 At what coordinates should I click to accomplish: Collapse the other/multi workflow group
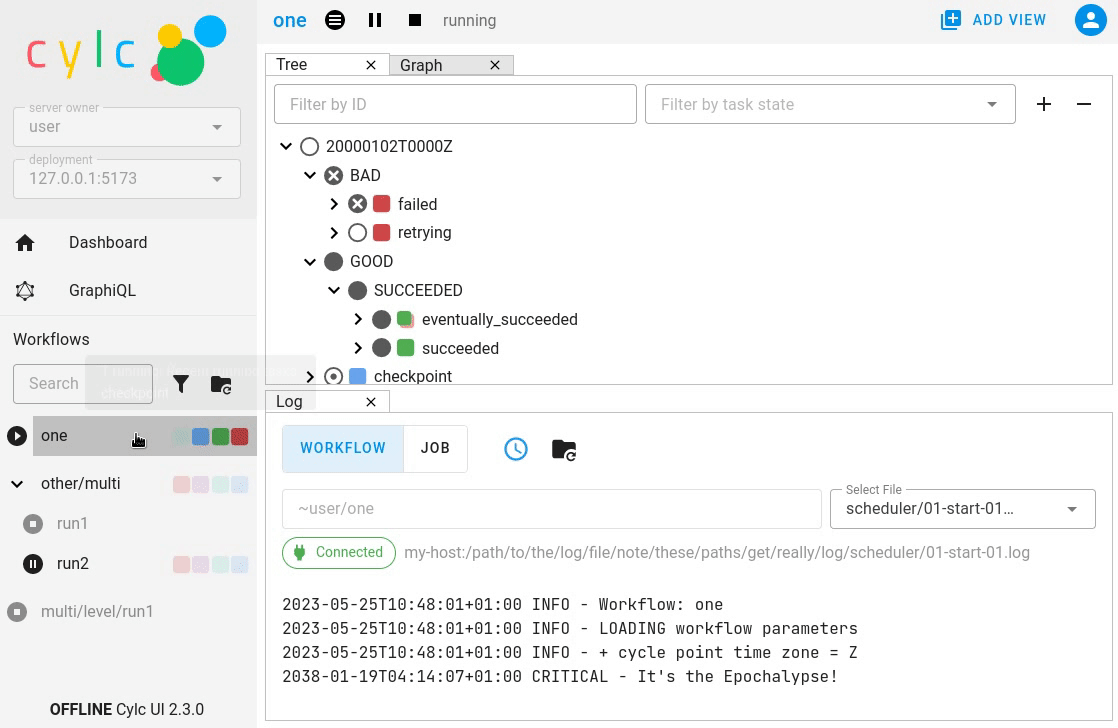pyautogui.click(x=17, y=484)
